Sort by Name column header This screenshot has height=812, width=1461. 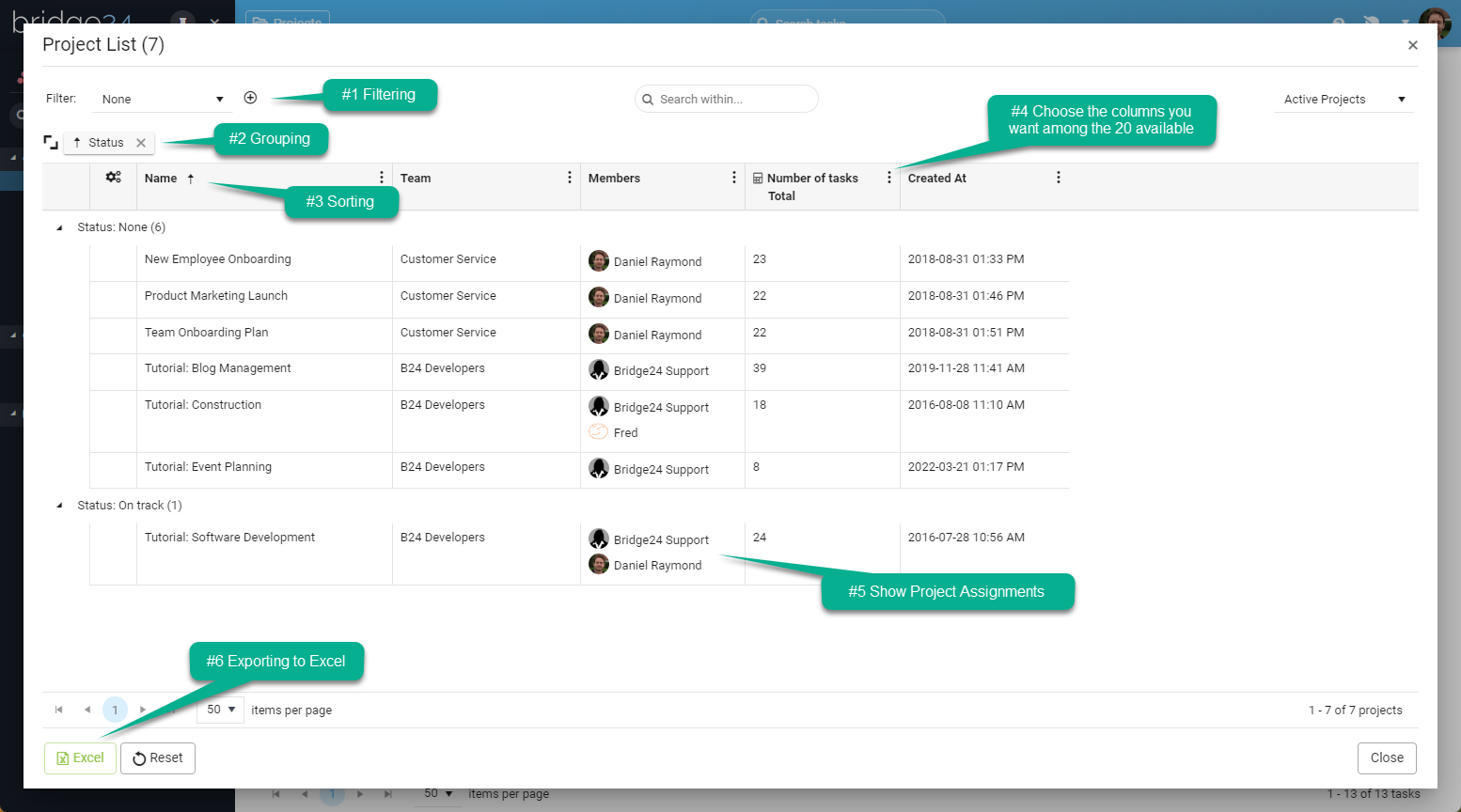tap(161, 179)
